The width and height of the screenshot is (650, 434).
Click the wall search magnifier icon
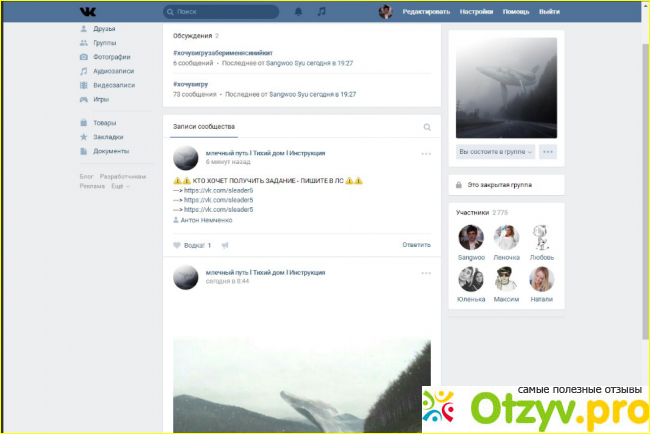point(427,128)
